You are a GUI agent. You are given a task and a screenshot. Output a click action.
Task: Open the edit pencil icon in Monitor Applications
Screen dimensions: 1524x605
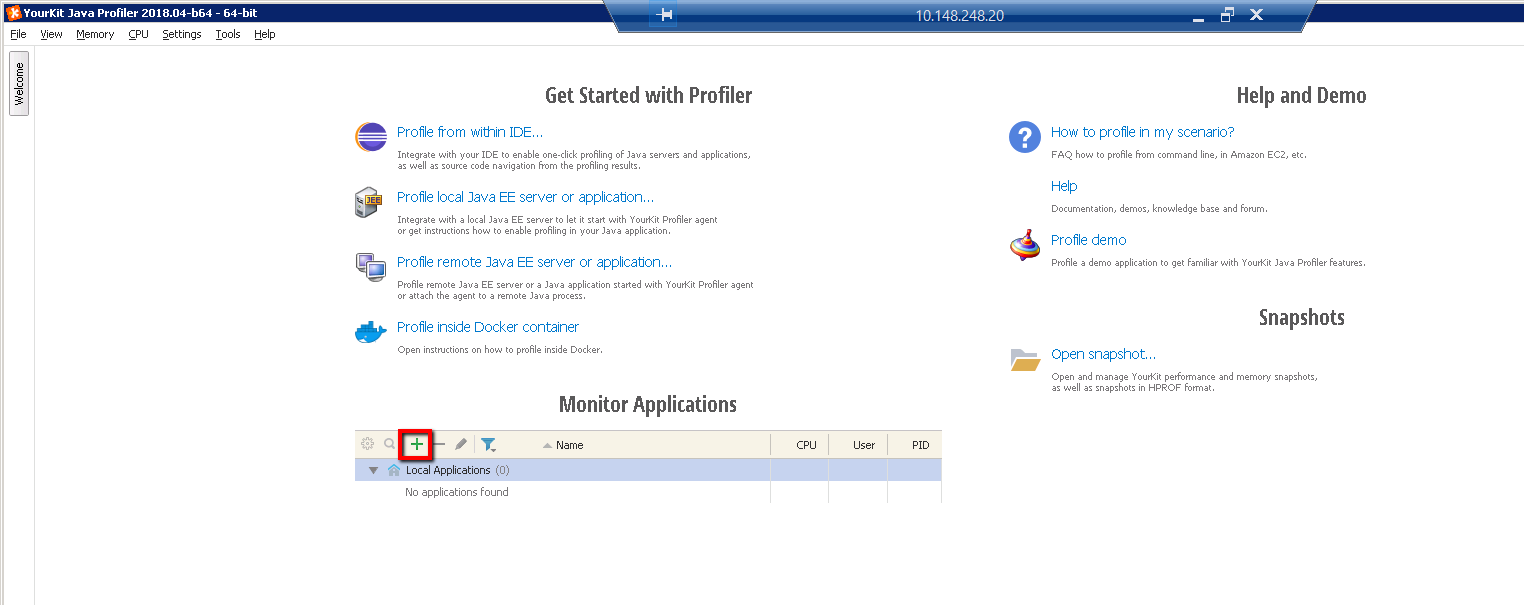tap(460, 443)
